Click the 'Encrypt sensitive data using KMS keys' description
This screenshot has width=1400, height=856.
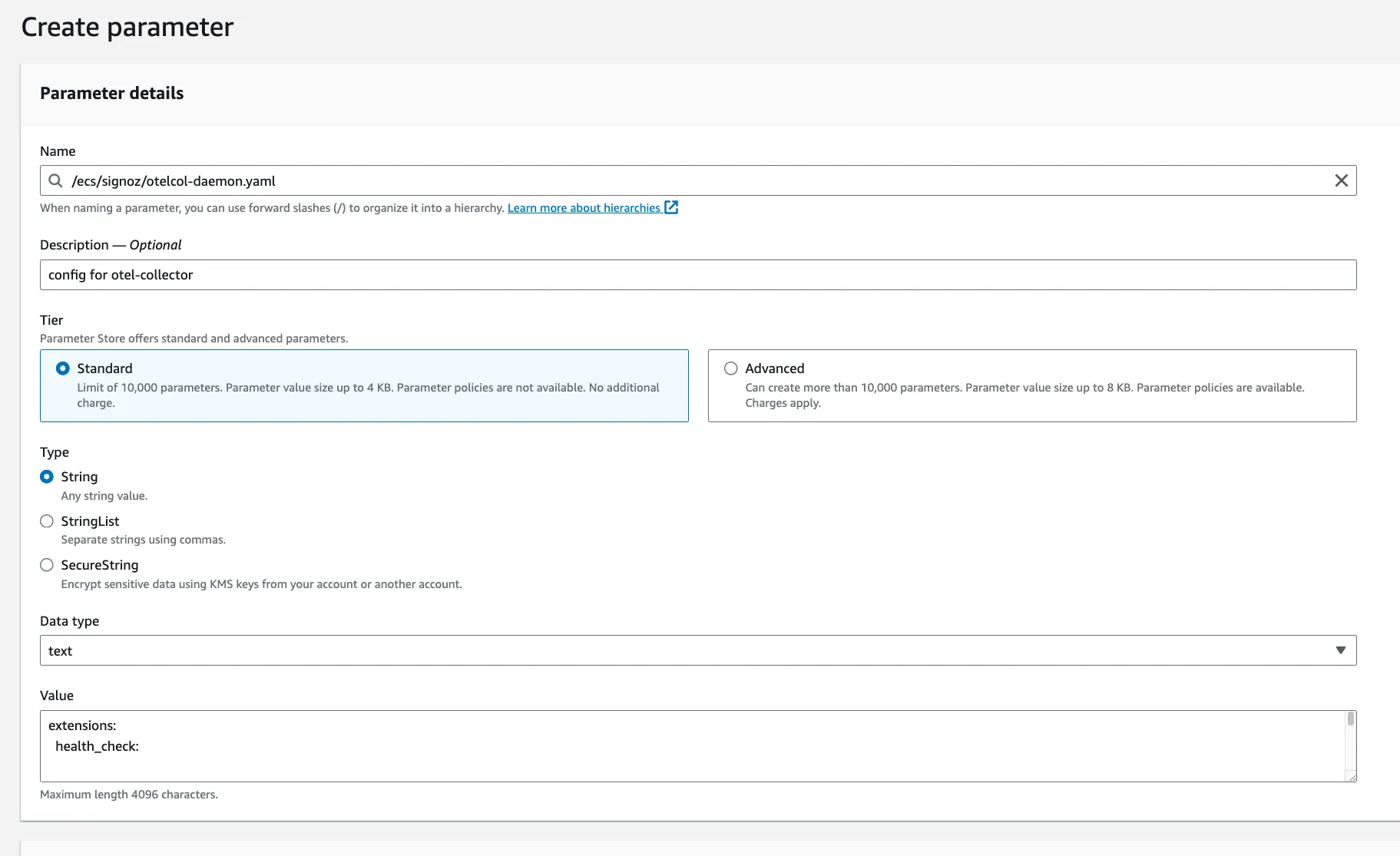[262, 584]
